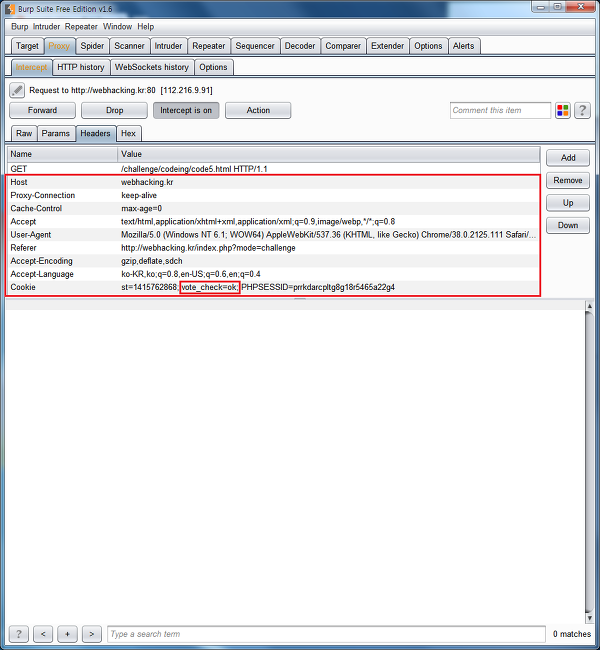
Task: Move the header Down
Action: [568, 225]
